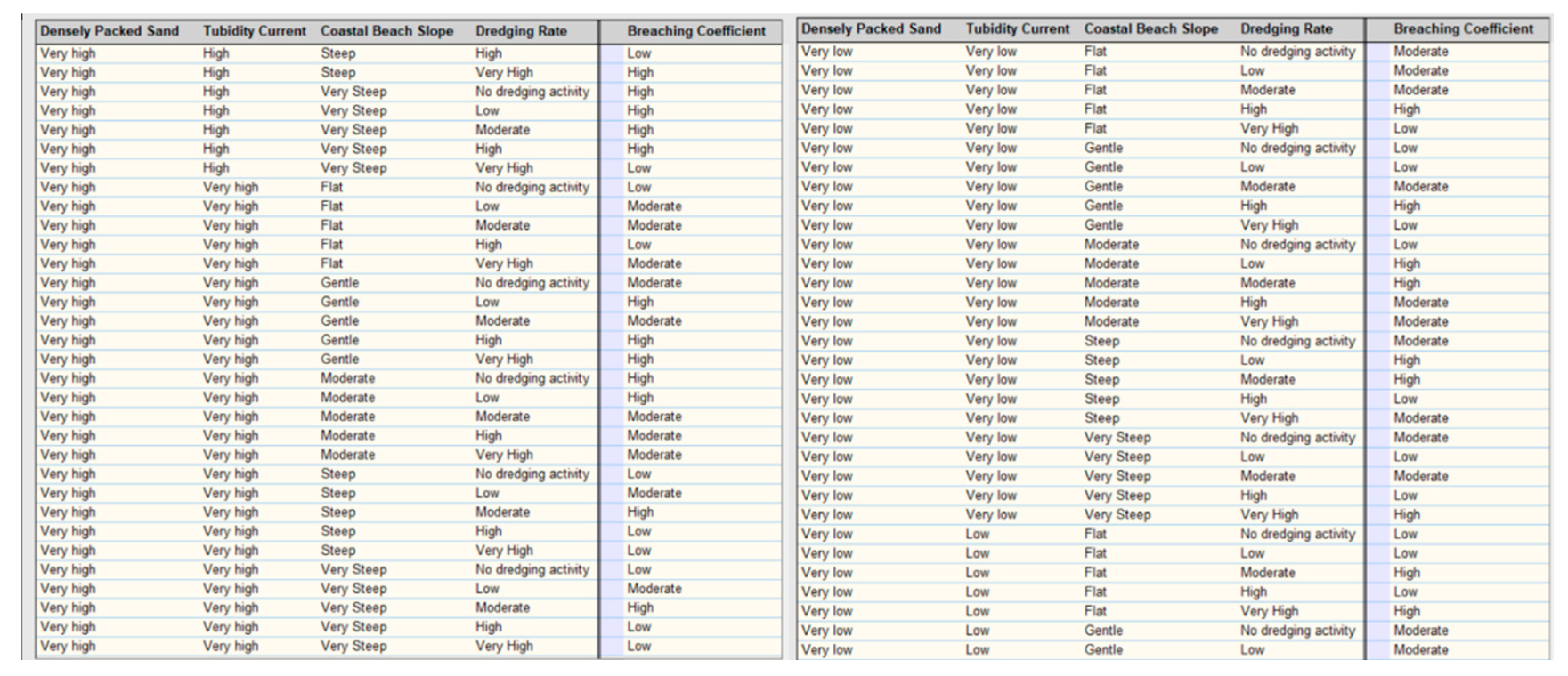Select last row's Gentle cell in right table

point(1103,650)
